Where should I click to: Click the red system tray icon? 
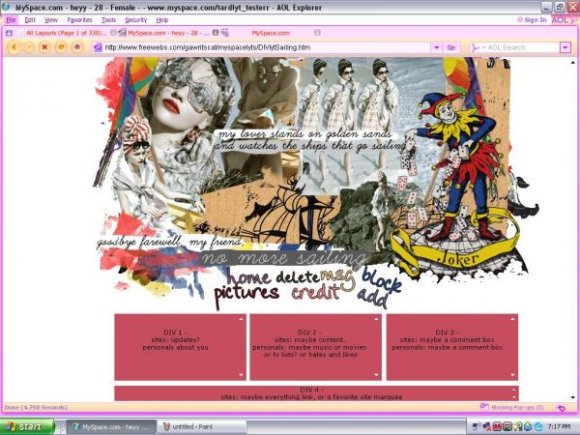pos(497,426)
